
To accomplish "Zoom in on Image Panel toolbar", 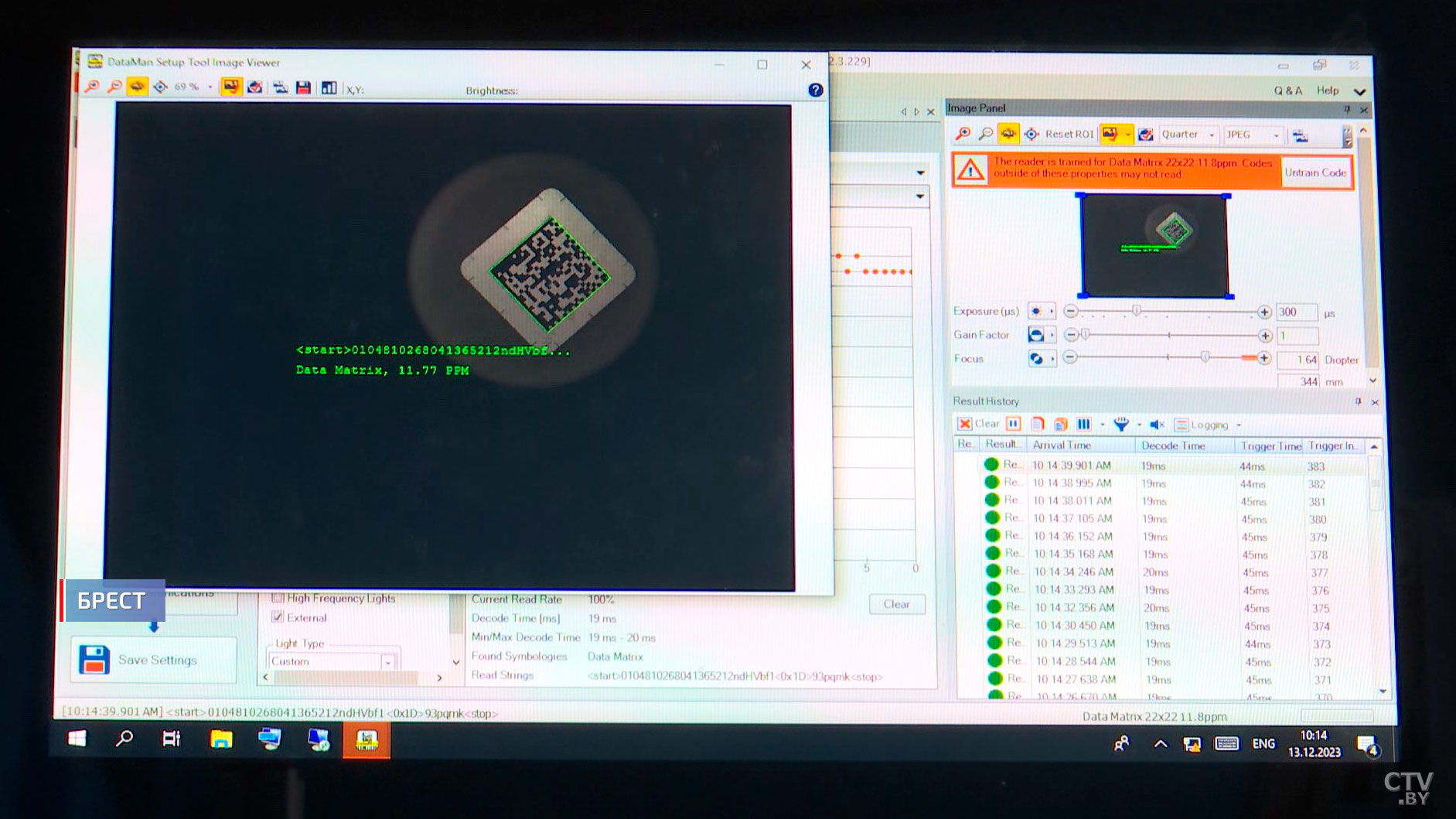I will point(963,134).
